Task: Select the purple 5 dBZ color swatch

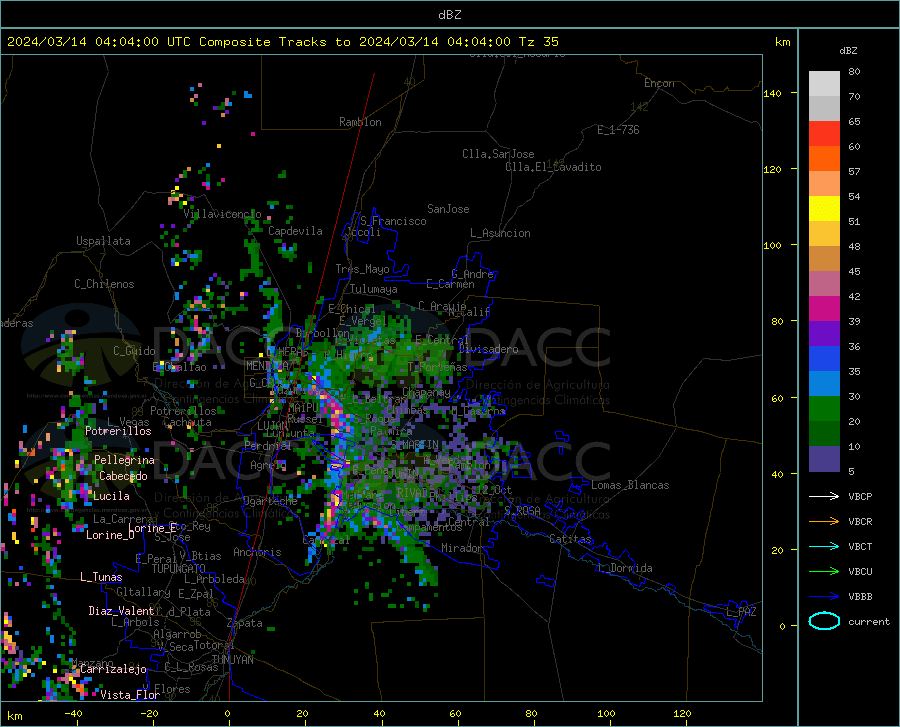Action: [x=824, y=458]
